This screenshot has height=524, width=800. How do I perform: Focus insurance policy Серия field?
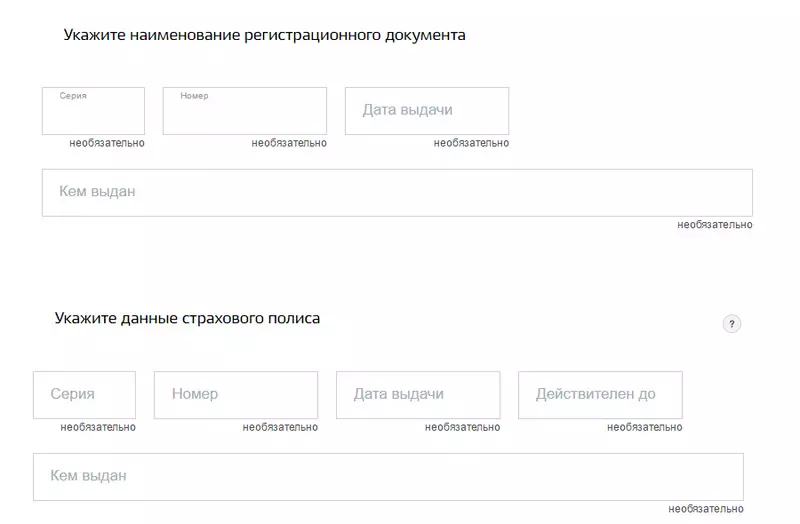pos(85,395)
